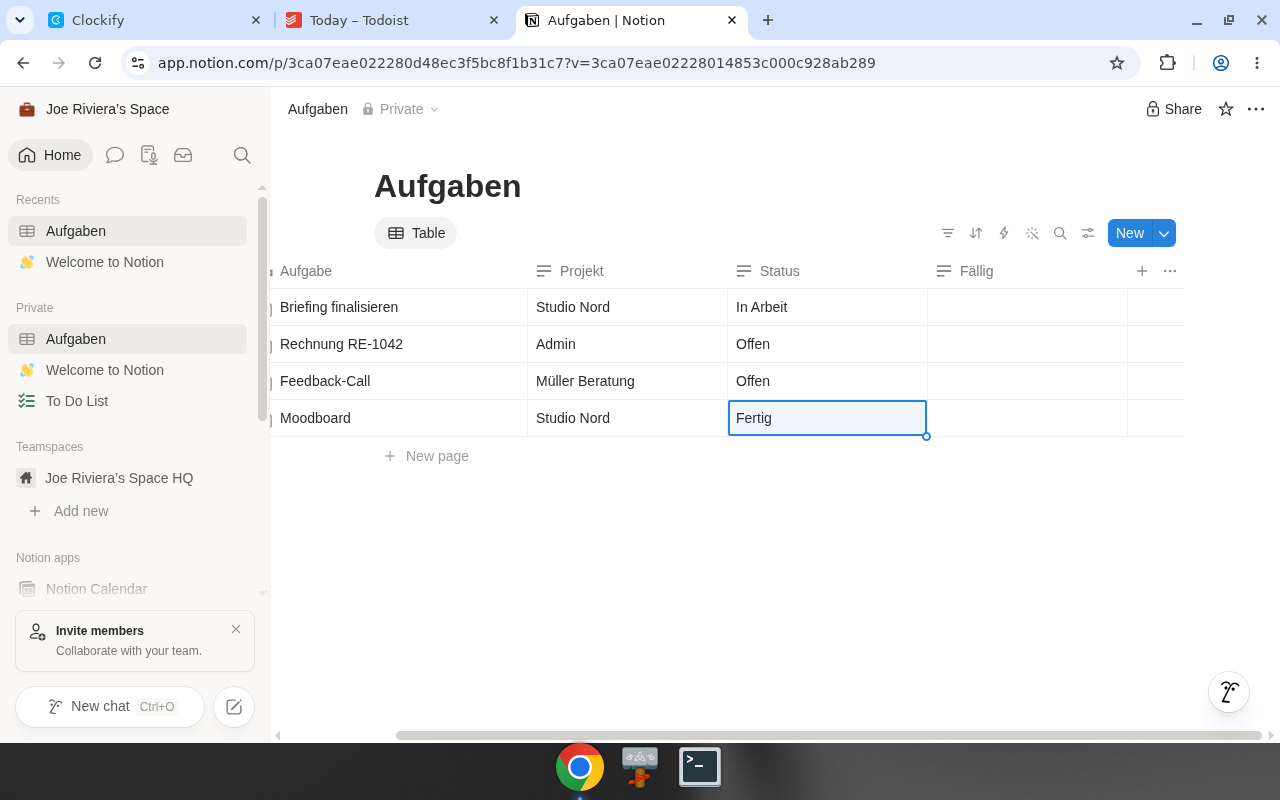Image resolution: width=1280 pixels, height=800 pixels.
Task: Open the dropdown arrow beside New button
Action: (1164, 233)
